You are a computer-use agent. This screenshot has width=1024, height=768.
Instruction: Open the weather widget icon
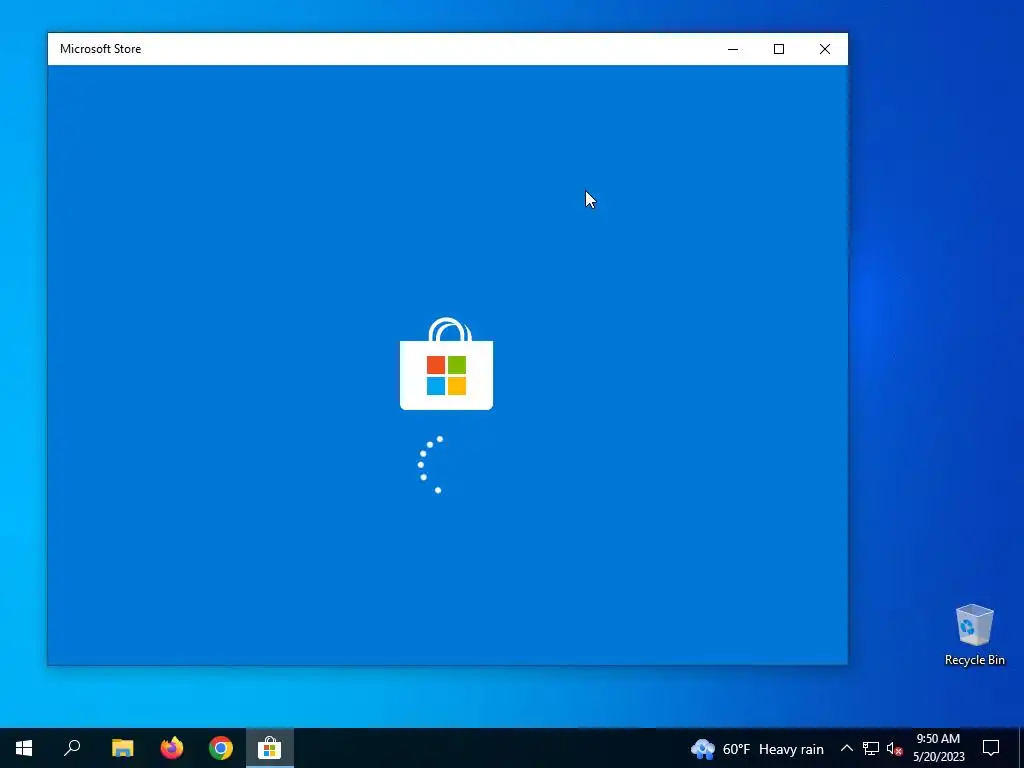pos(703,749)
